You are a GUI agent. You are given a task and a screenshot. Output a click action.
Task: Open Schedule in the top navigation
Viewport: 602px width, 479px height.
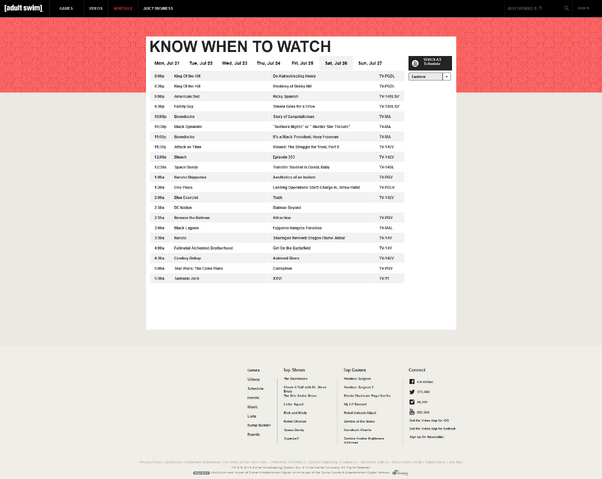(123, 8)
